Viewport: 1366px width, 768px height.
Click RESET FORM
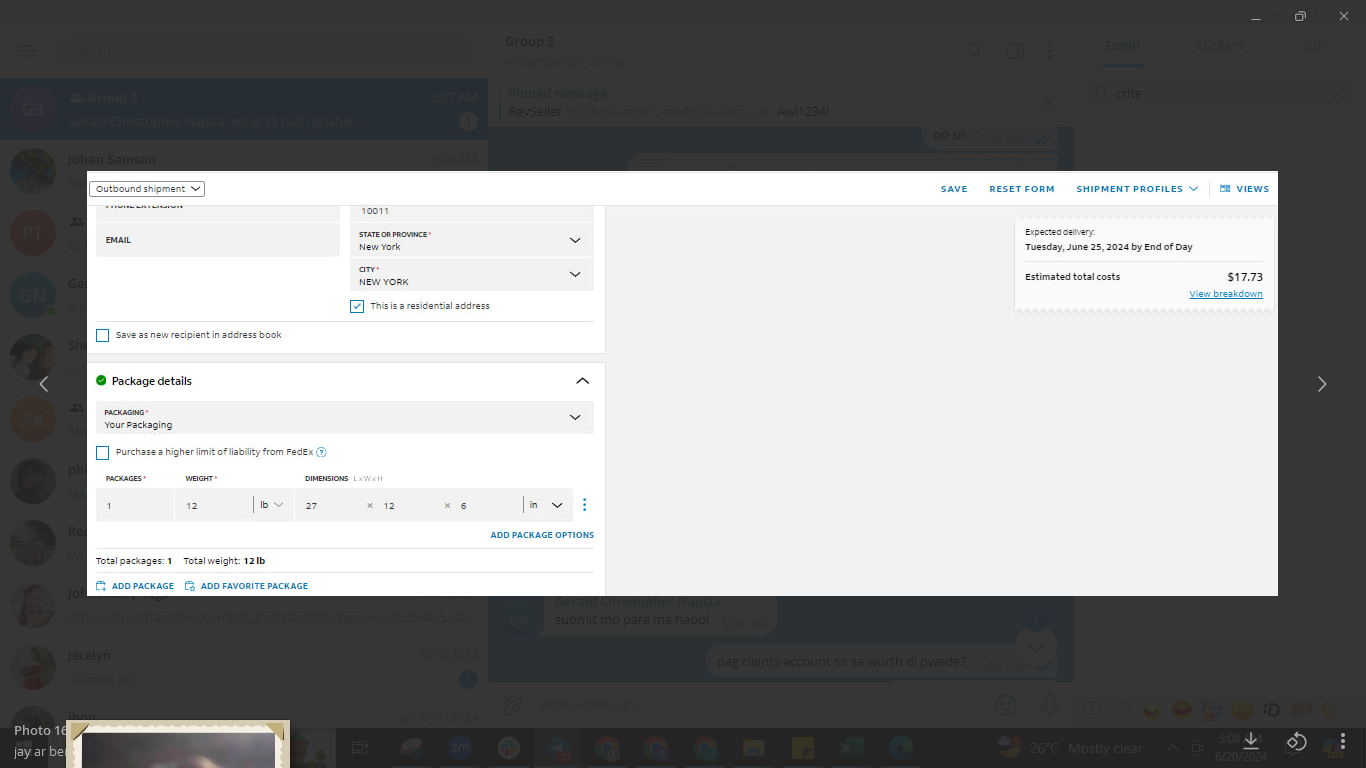[x=1022, y=188]
